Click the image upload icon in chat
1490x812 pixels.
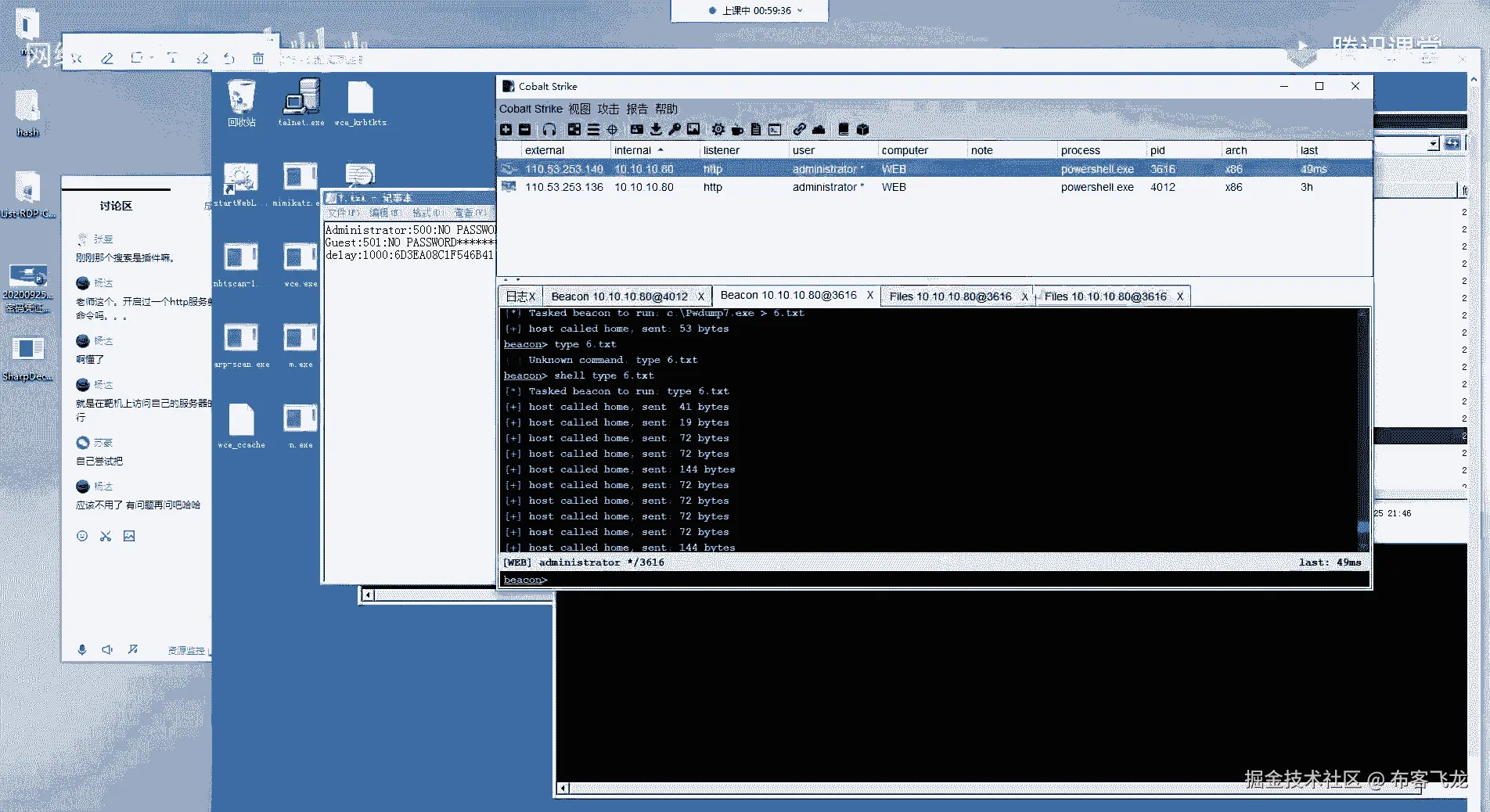pyautogui.click(x=129, y=536)
